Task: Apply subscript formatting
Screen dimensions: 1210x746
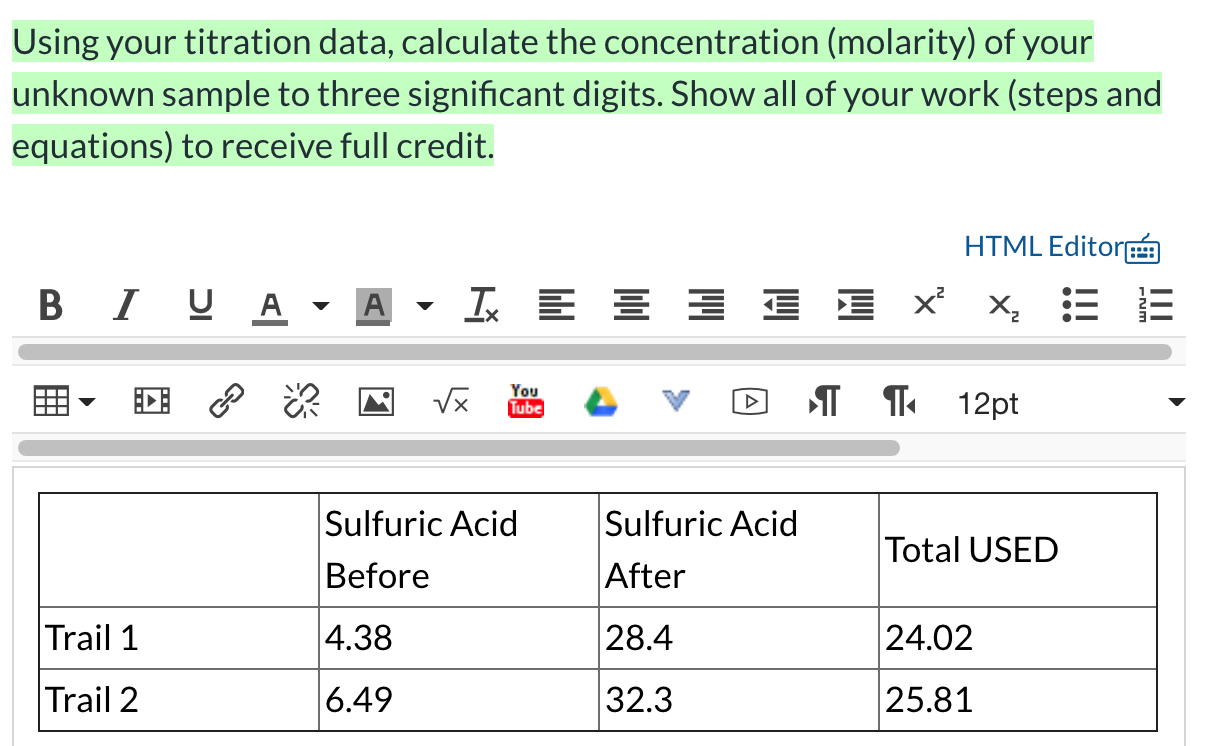Action: click(x=1001, y=306)
